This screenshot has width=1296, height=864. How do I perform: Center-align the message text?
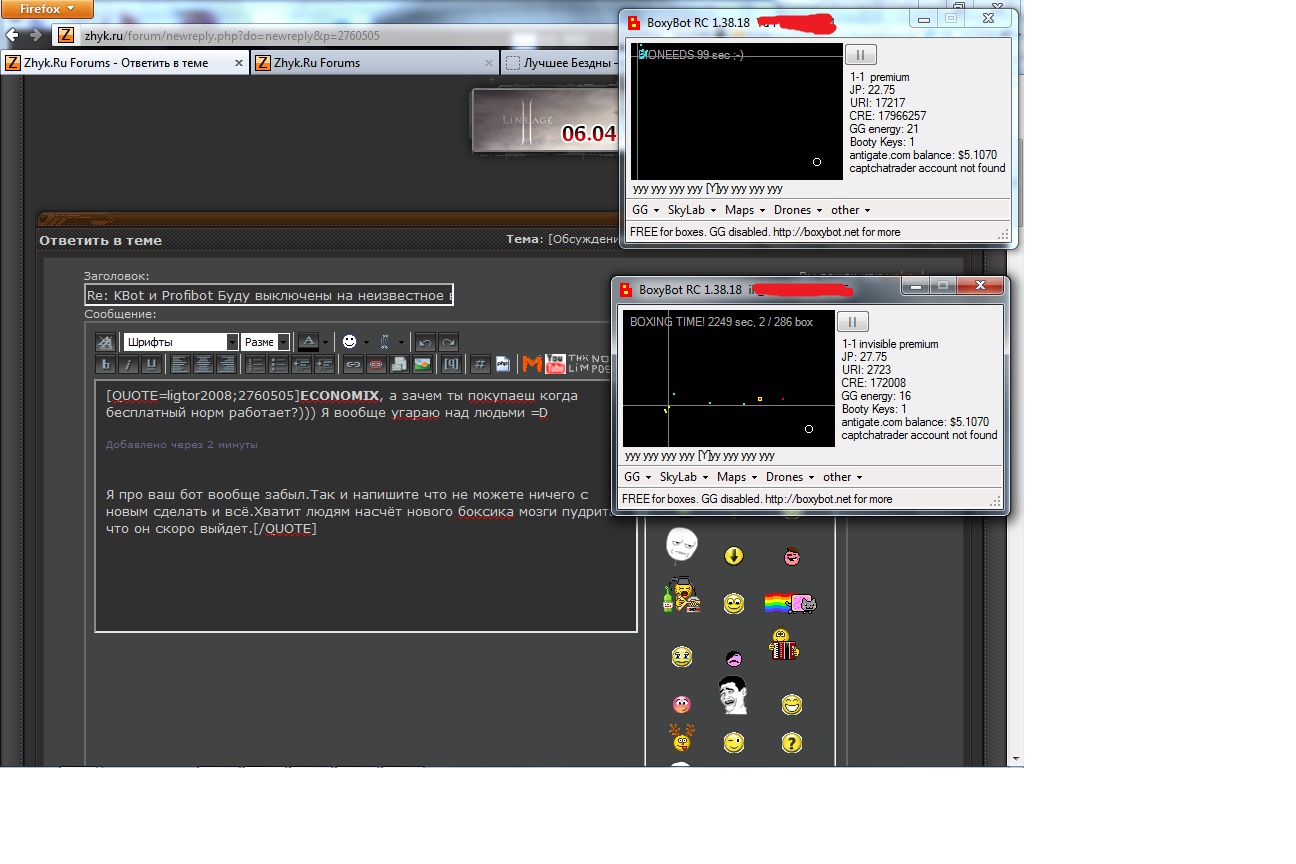(202, 365)
